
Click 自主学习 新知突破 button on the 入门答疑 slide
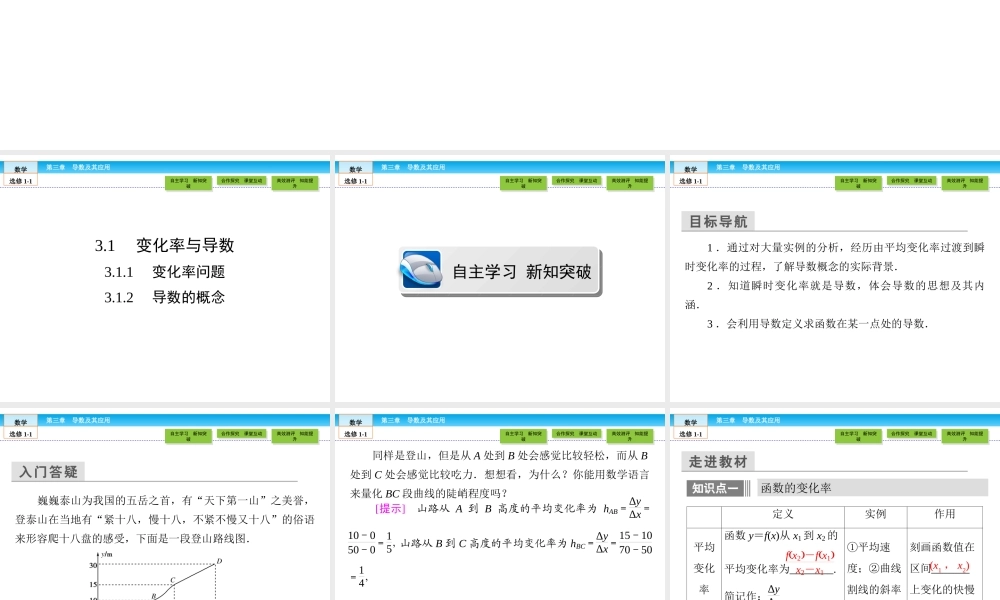(186, 437)
